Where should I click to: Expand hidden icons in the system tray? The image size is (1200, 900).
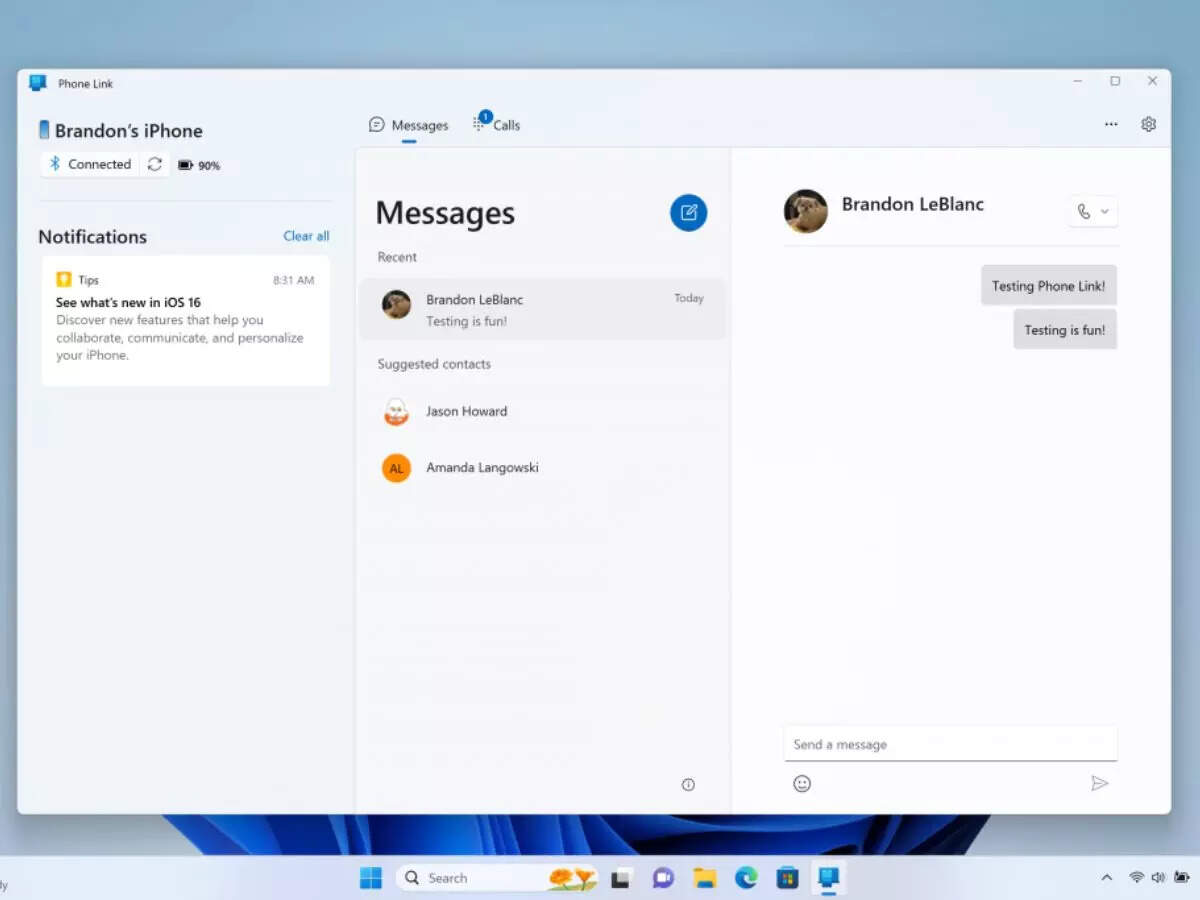(x=1107, y=877)
